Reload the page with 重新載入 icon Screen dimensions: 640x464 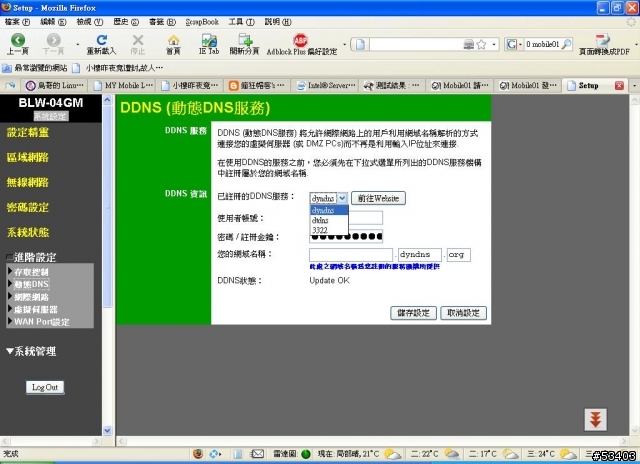point(102,40)
